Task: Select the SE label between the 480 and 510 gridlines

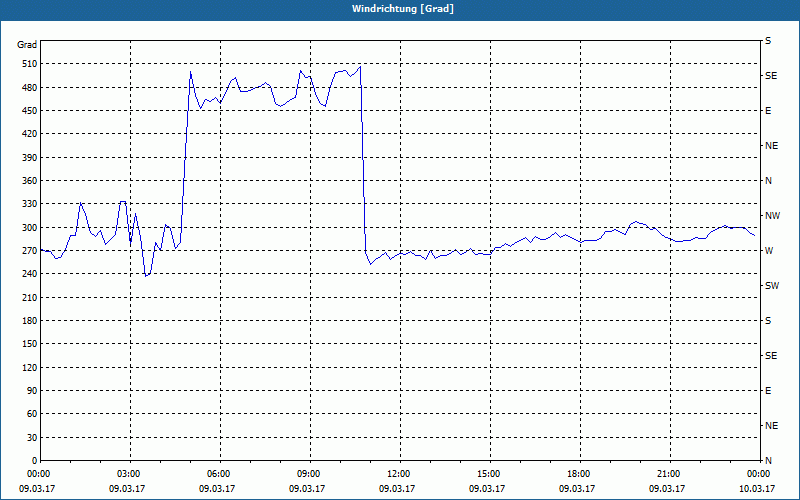Action: [771, 76]
